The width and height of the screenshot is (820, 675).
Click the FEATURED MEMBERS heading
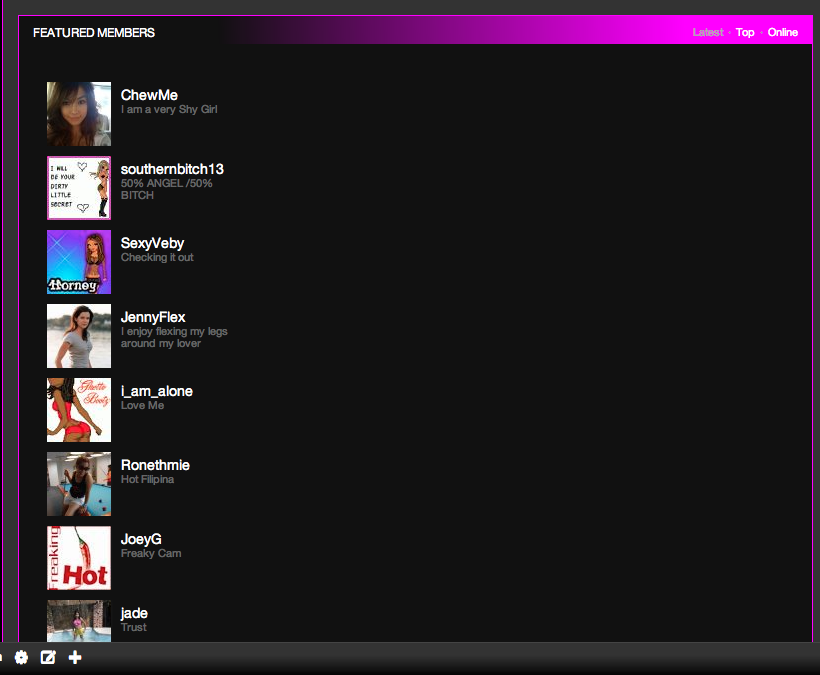[94, 33]
